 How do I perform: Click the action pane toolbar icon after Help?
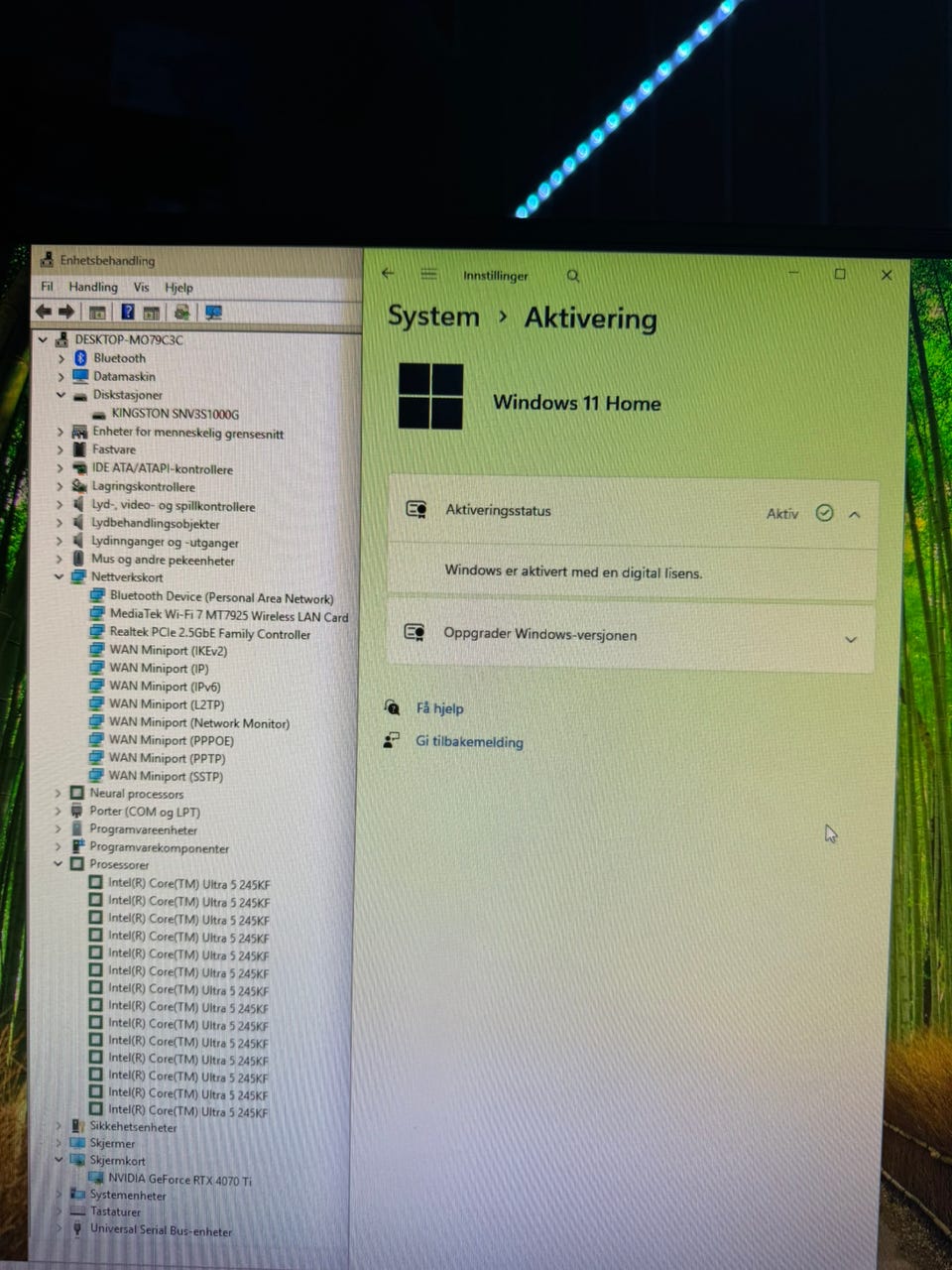(151, 313)
